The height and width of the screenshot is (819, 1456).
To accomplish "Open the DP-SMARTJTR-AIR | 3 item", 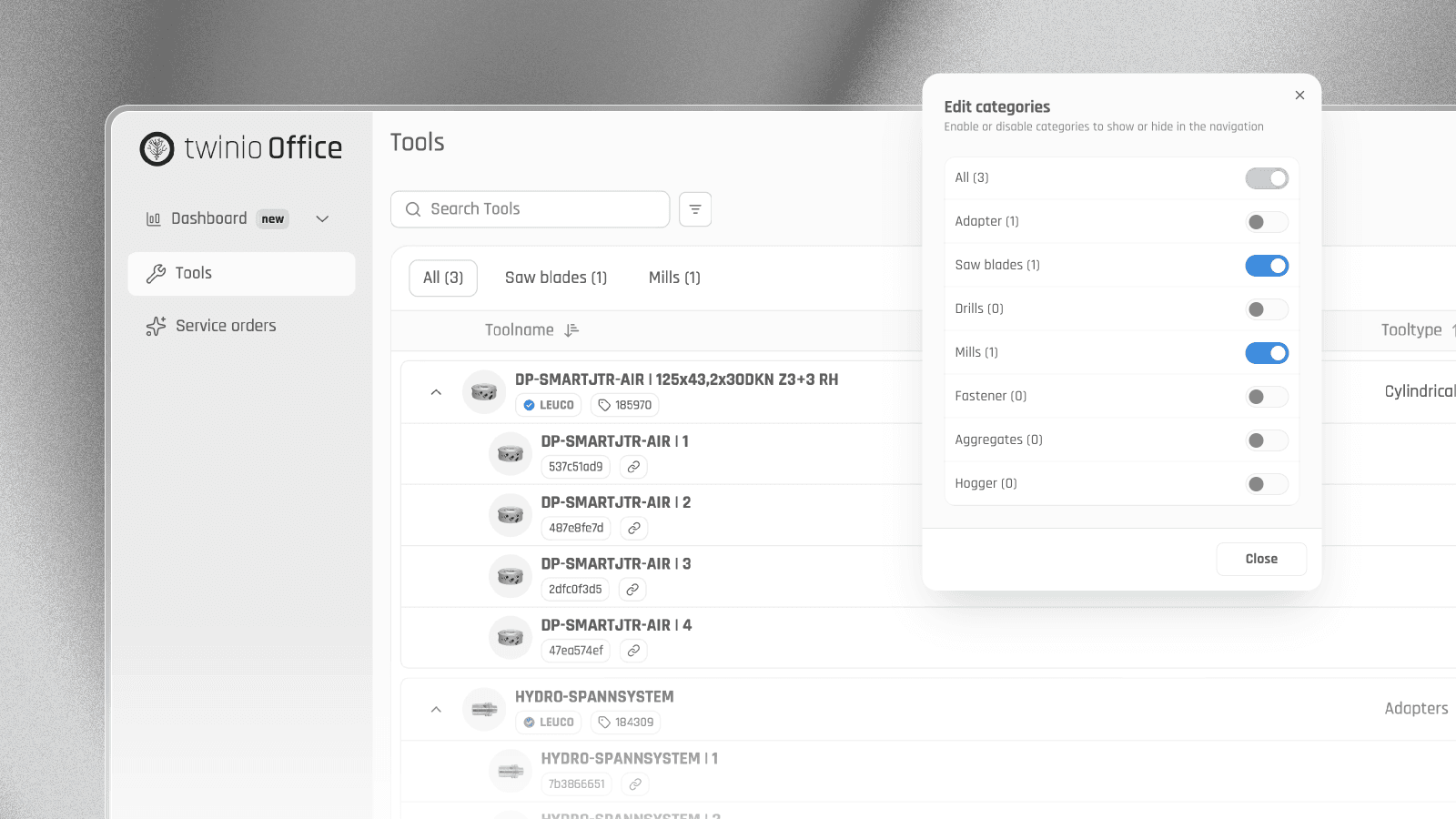I will click(x=616, y=564).
